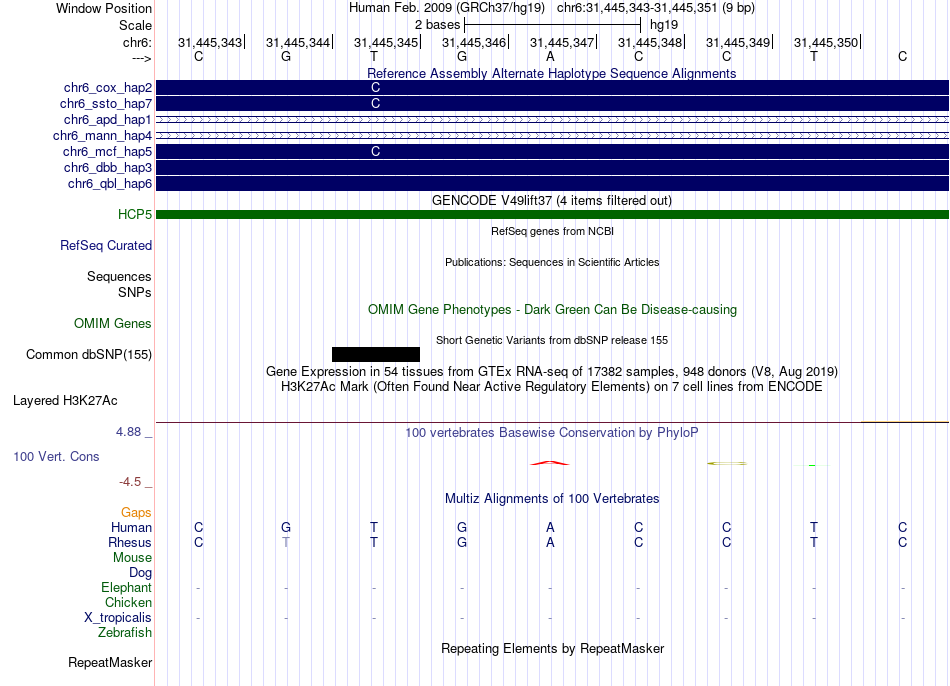The image size is (950, 686).
Task: Click the 100 Vert. Cons label
Action: [56, 456]
